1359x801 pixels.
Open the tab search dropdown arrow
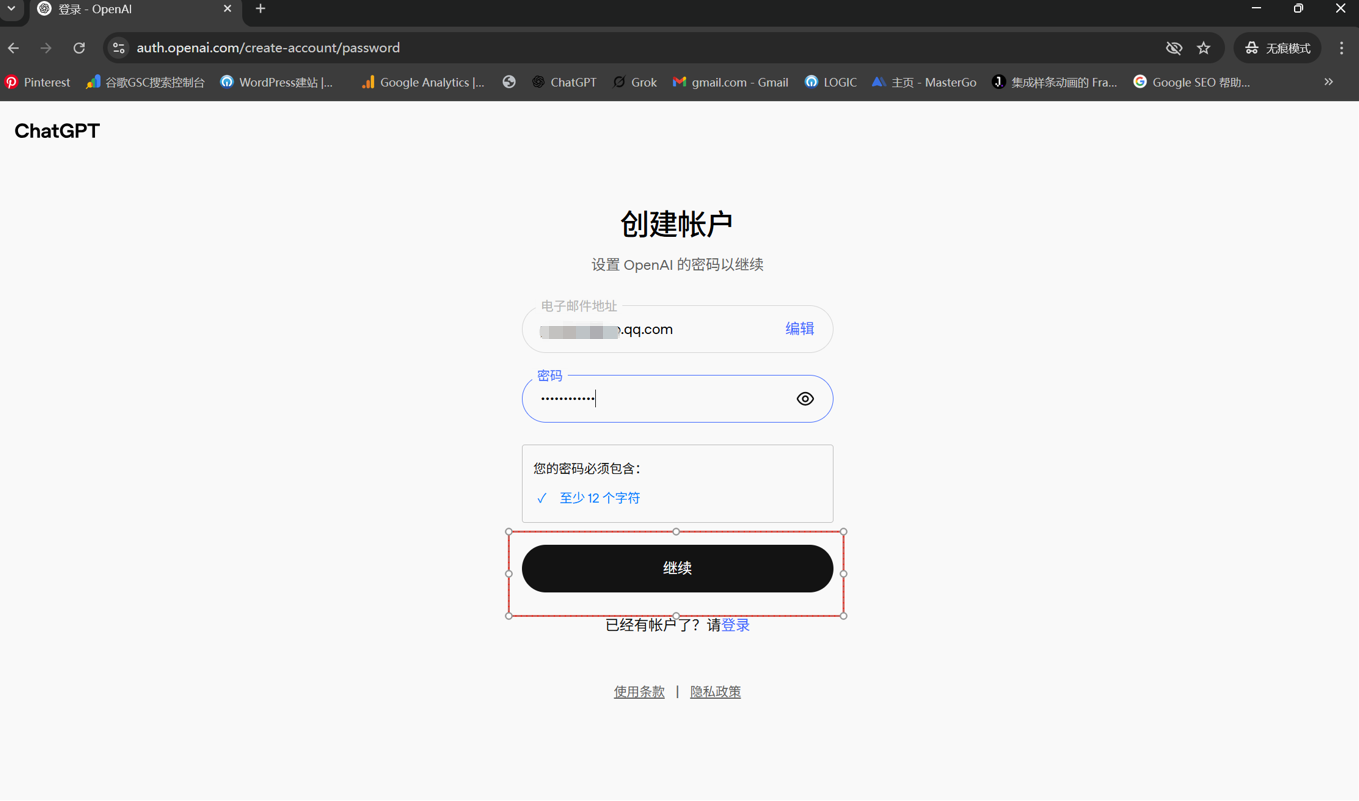tap(12, 9)
